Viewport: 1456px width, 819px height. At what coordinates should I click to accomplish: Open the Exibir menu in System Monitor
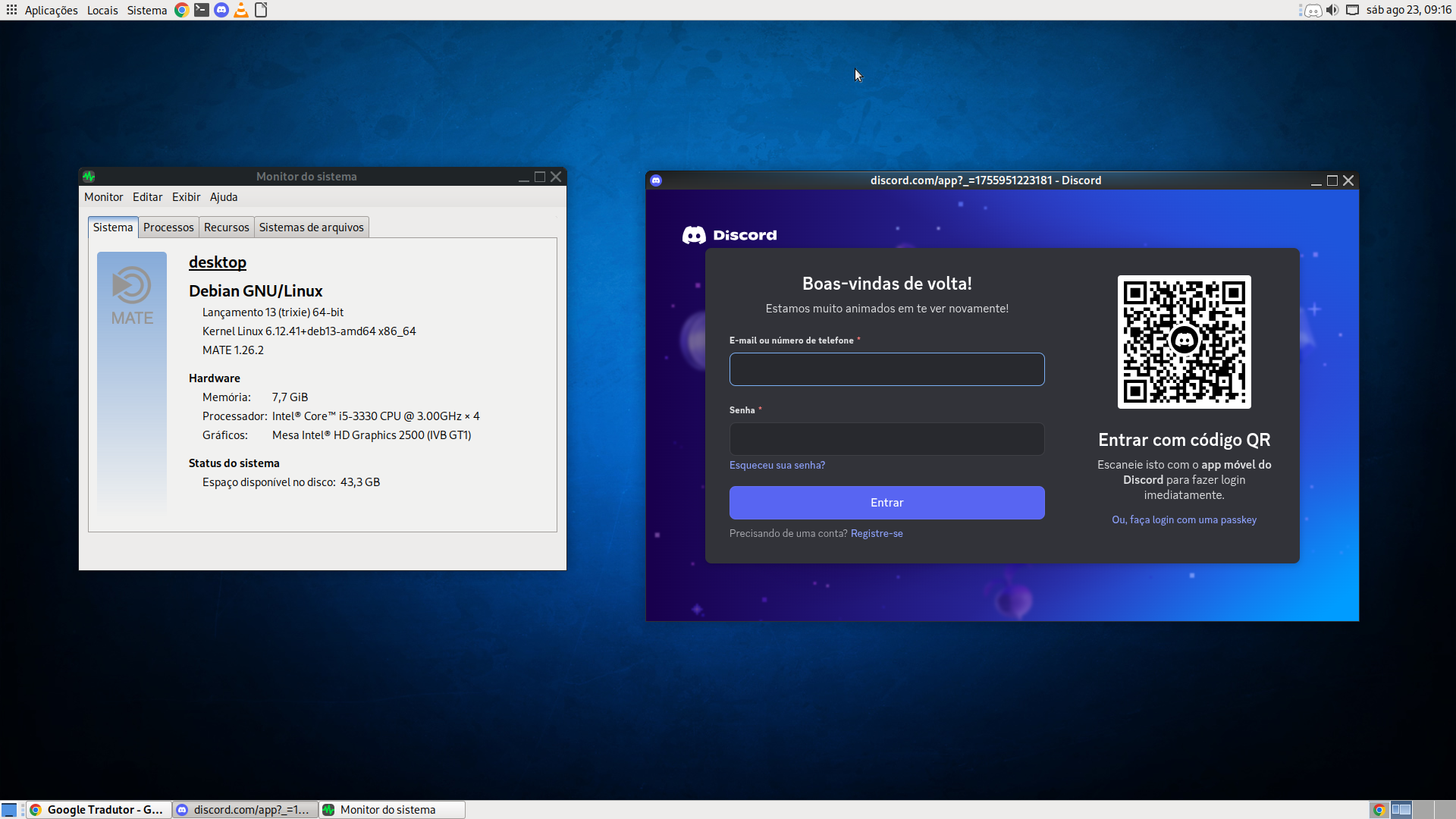pyautogui.click(x=186, y=197)
